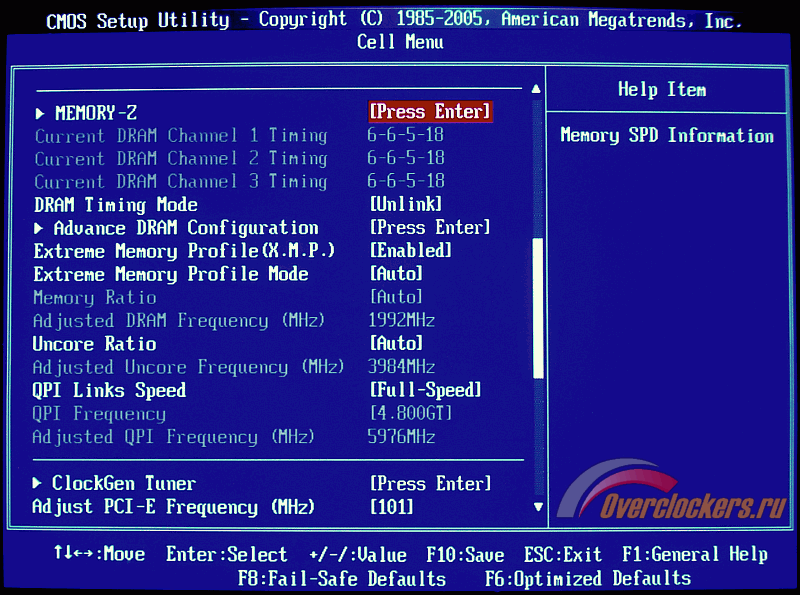
Task: Edit Adjust PCI-E Frequency value [101]
Action: (391, 507)
